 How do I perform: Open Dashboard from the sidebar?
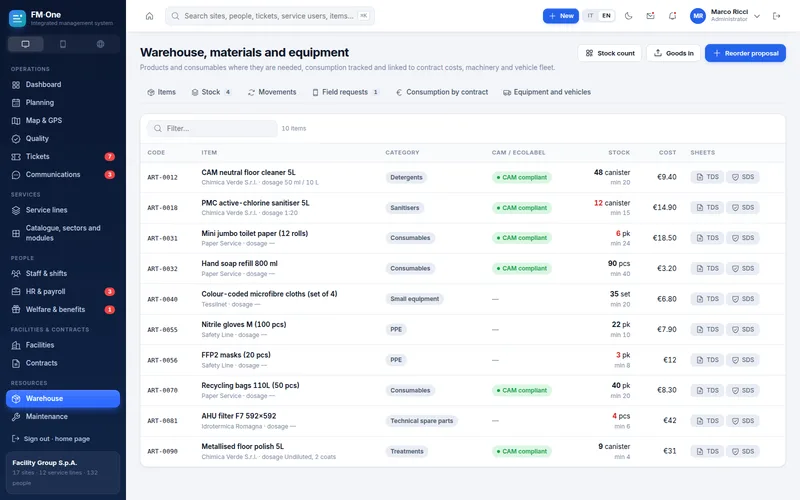coord(63,85)
